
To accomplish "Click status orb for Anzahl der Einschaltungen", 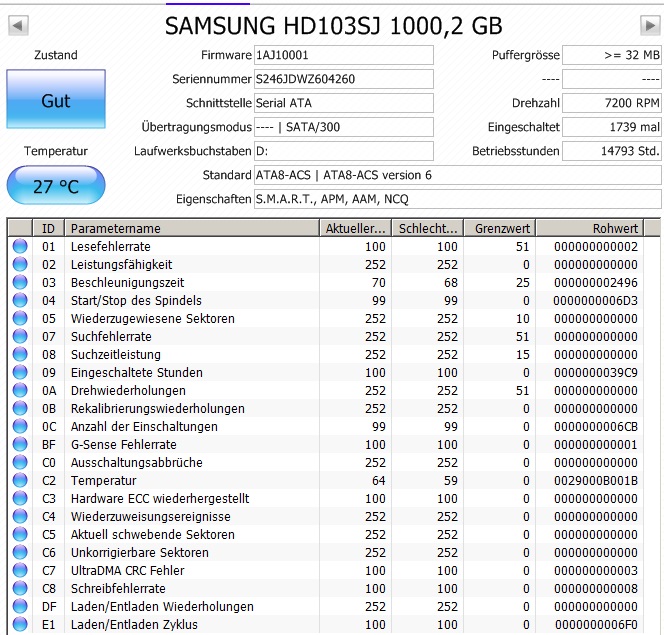I will [20, 426].
